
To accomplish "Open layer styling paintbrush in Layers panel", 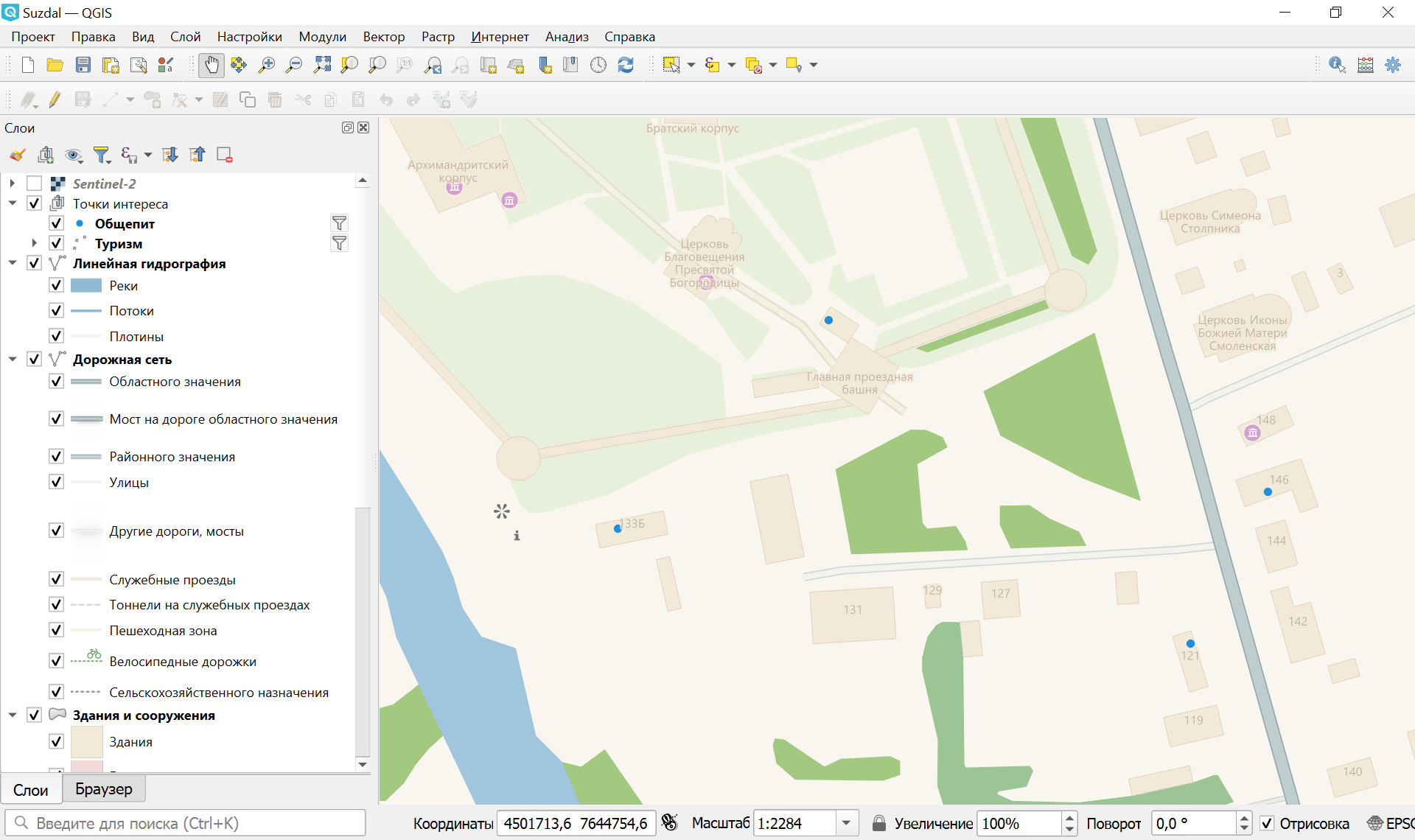I will point(18,155).
